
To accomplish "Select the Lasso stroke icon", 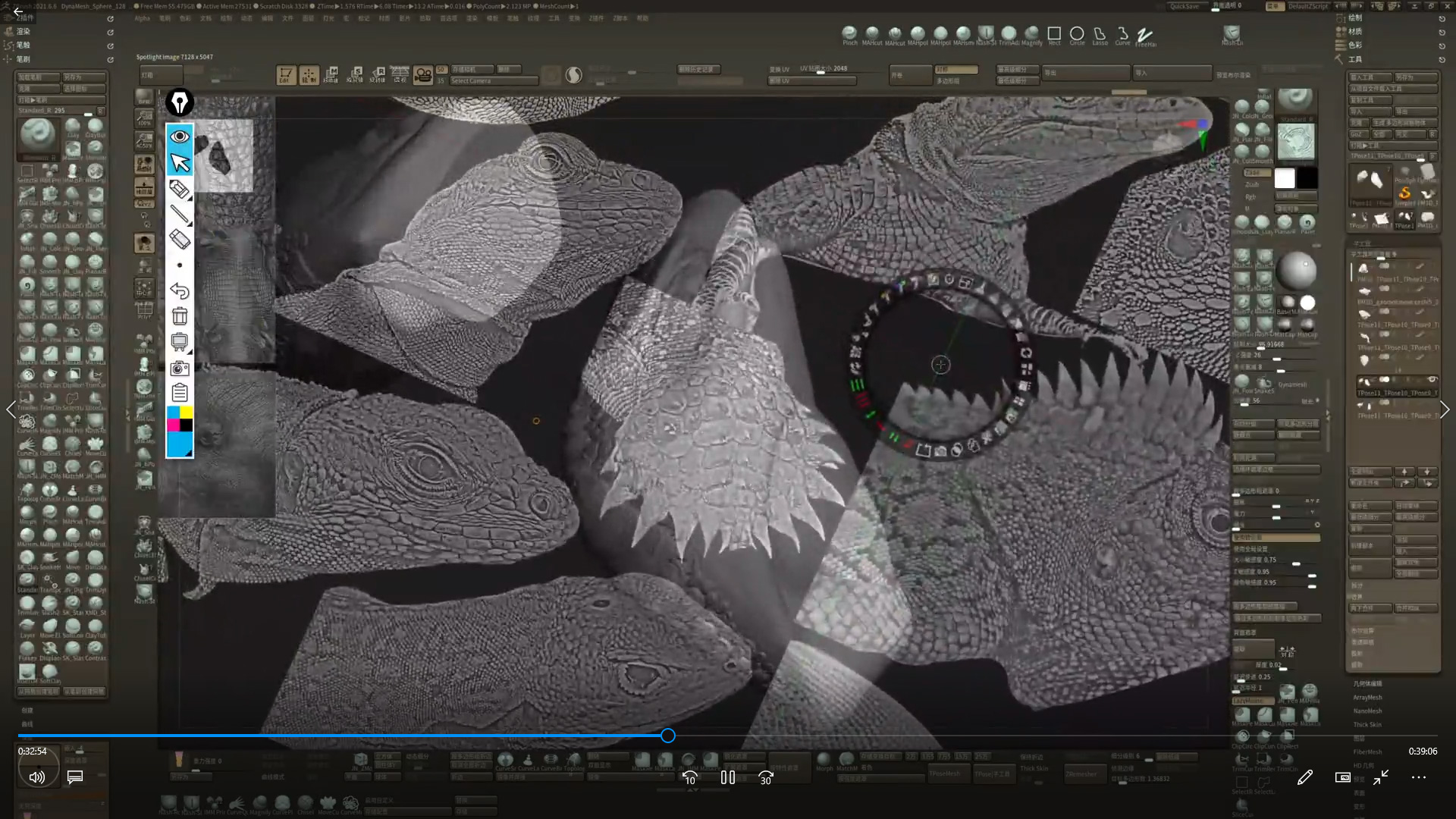I will click(x=1100, y=36).
